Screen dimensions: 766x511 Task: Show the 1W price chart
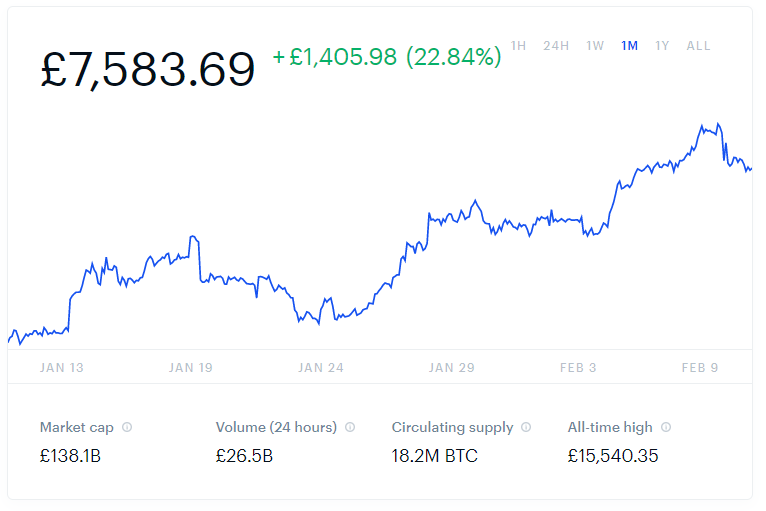(x=595, y=46)
